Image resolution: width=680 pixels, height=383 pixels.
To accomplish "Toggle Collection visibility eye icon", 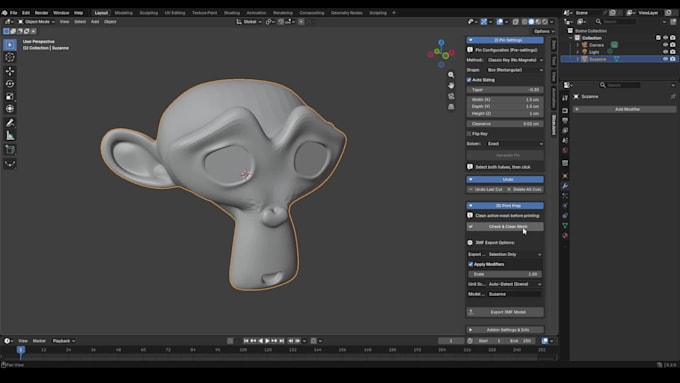I will [x=665, y=38].
